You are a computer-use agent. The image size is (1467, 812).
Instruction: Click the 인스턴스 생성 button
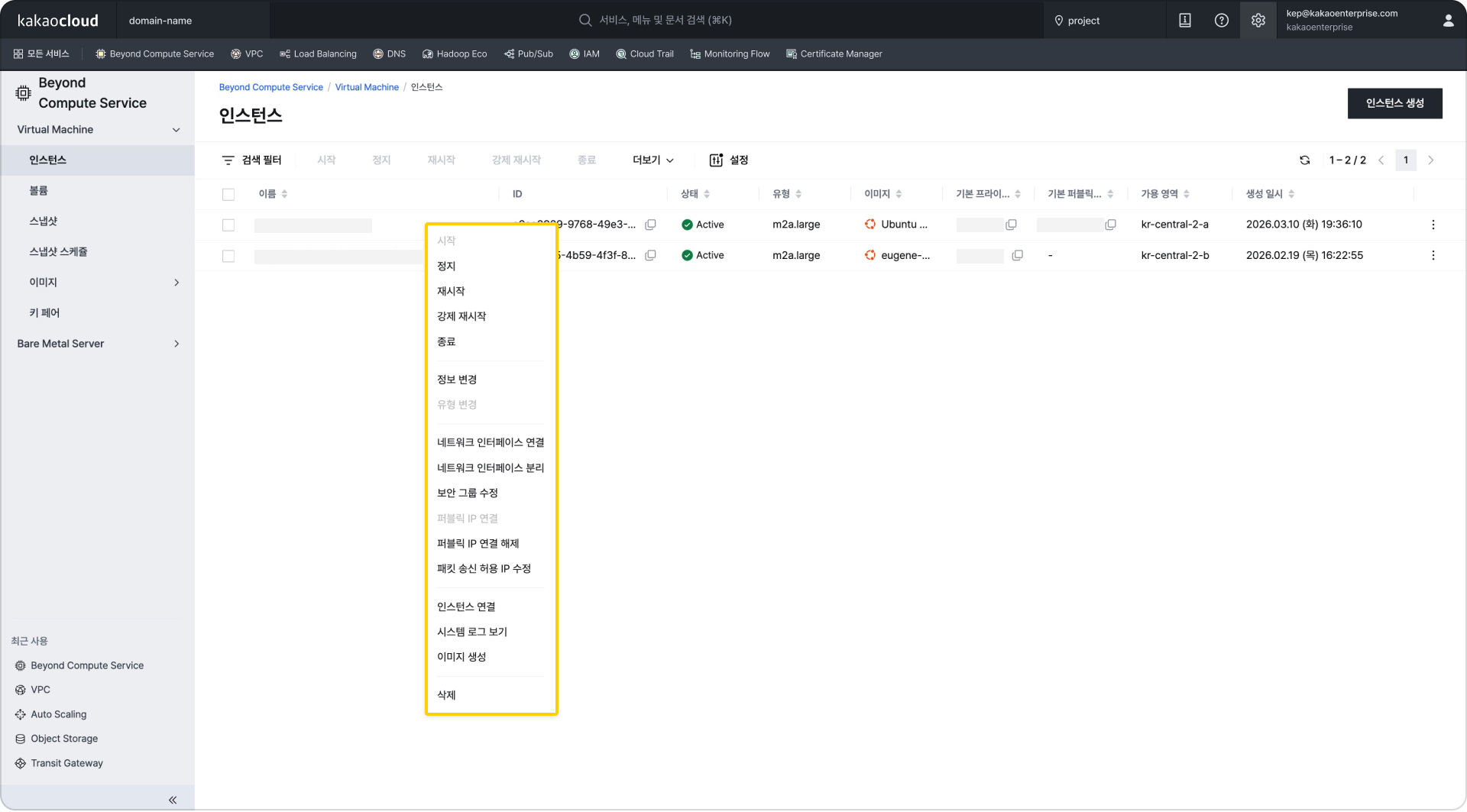point(1394,103)
